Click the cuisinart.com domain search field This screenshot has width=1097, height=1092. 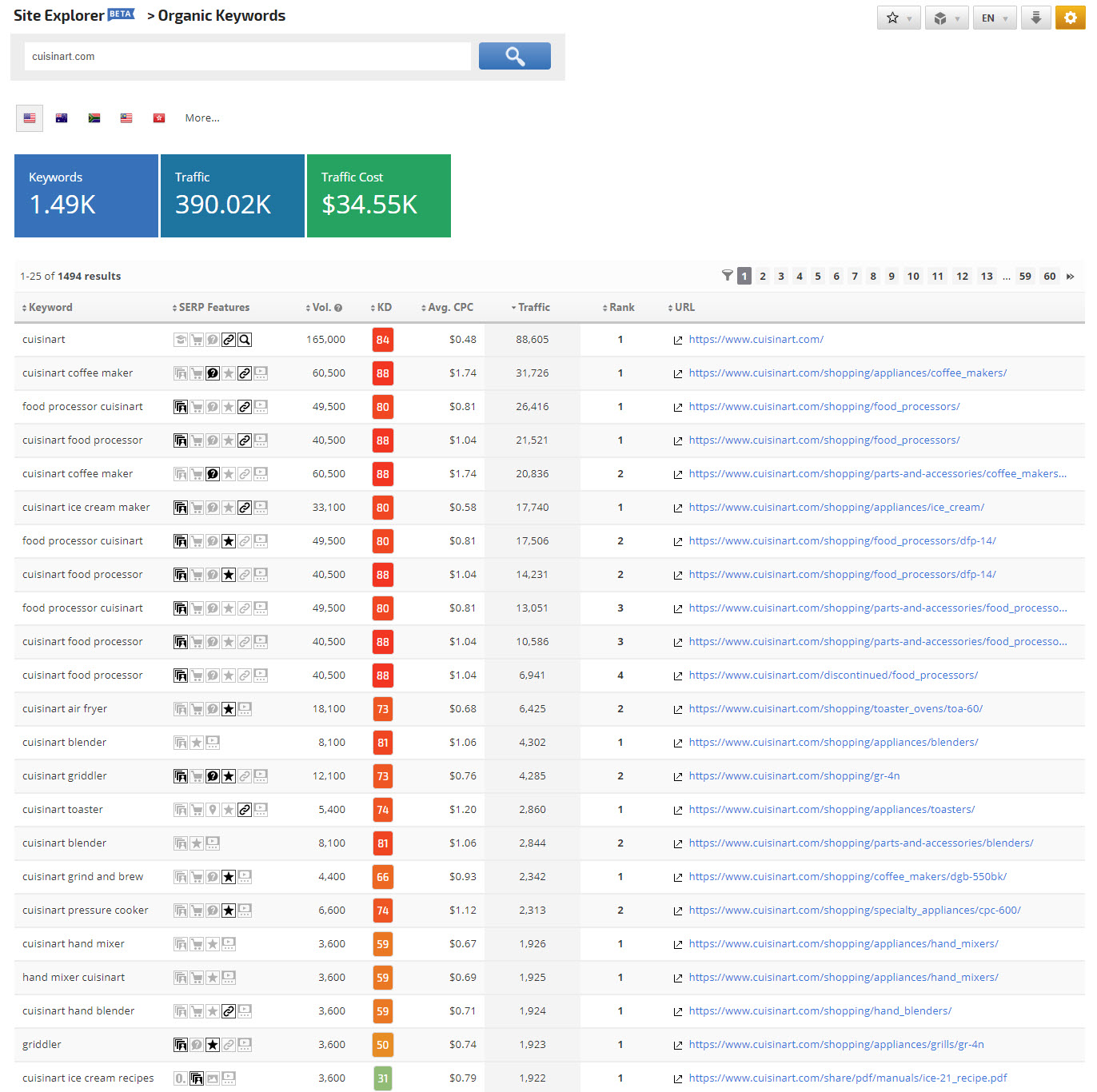tap(248, 57)
